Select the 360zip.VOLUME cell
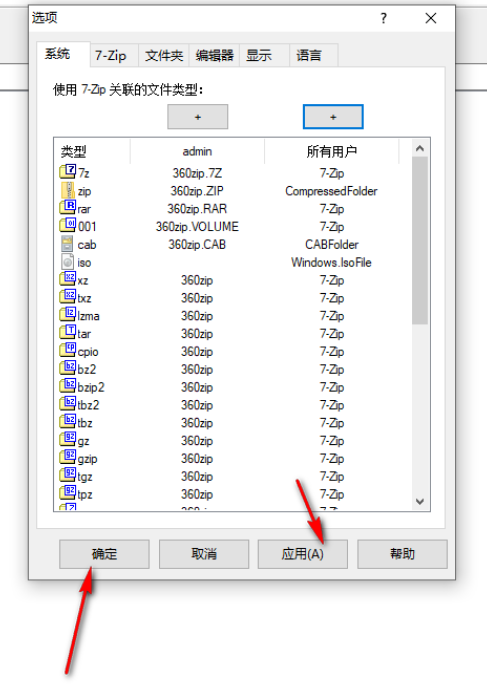The width and height of the screenshot is (487, 686). click(x=197, y=227)
